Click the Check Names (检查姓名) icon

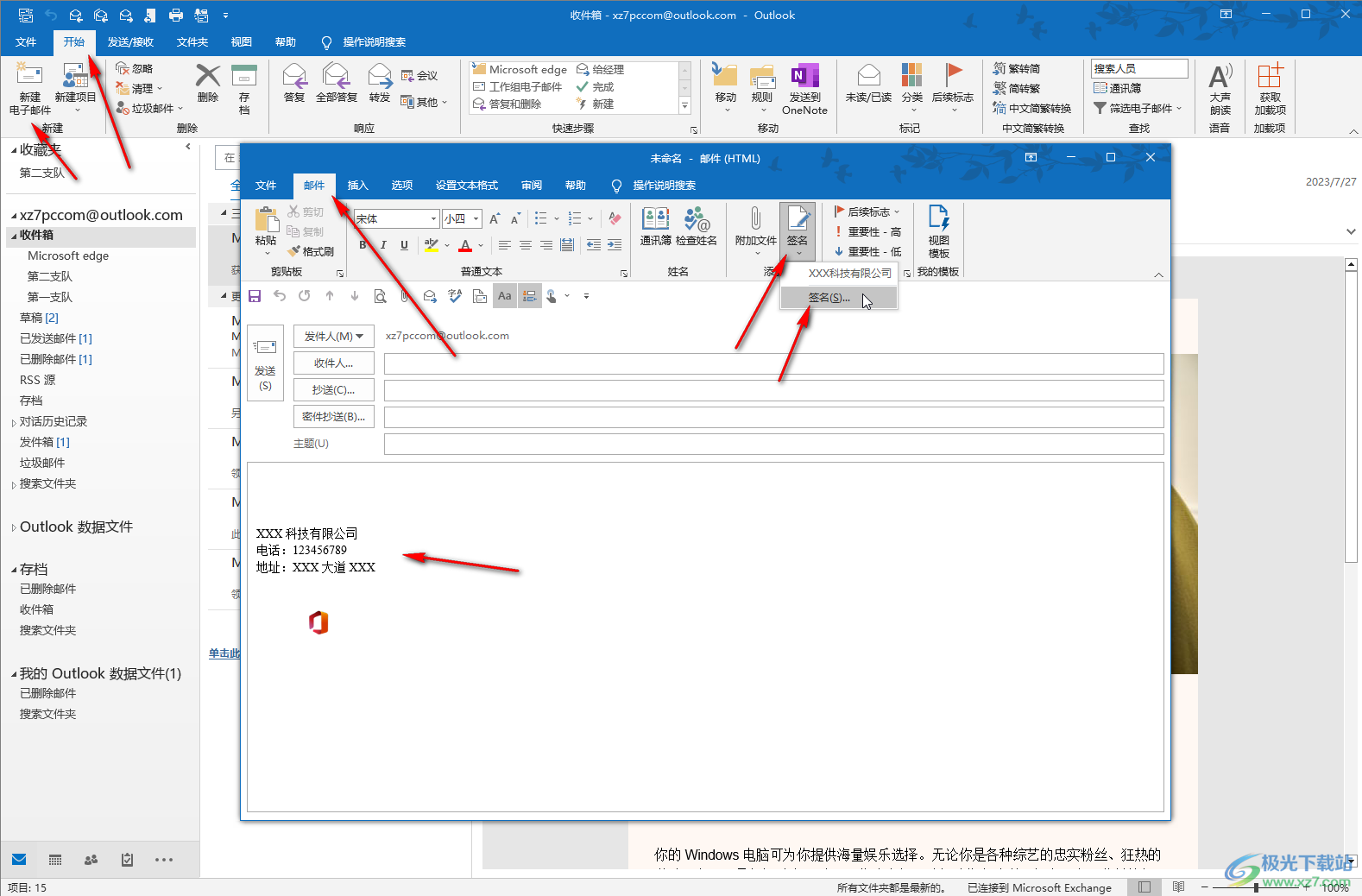(696, 218)
